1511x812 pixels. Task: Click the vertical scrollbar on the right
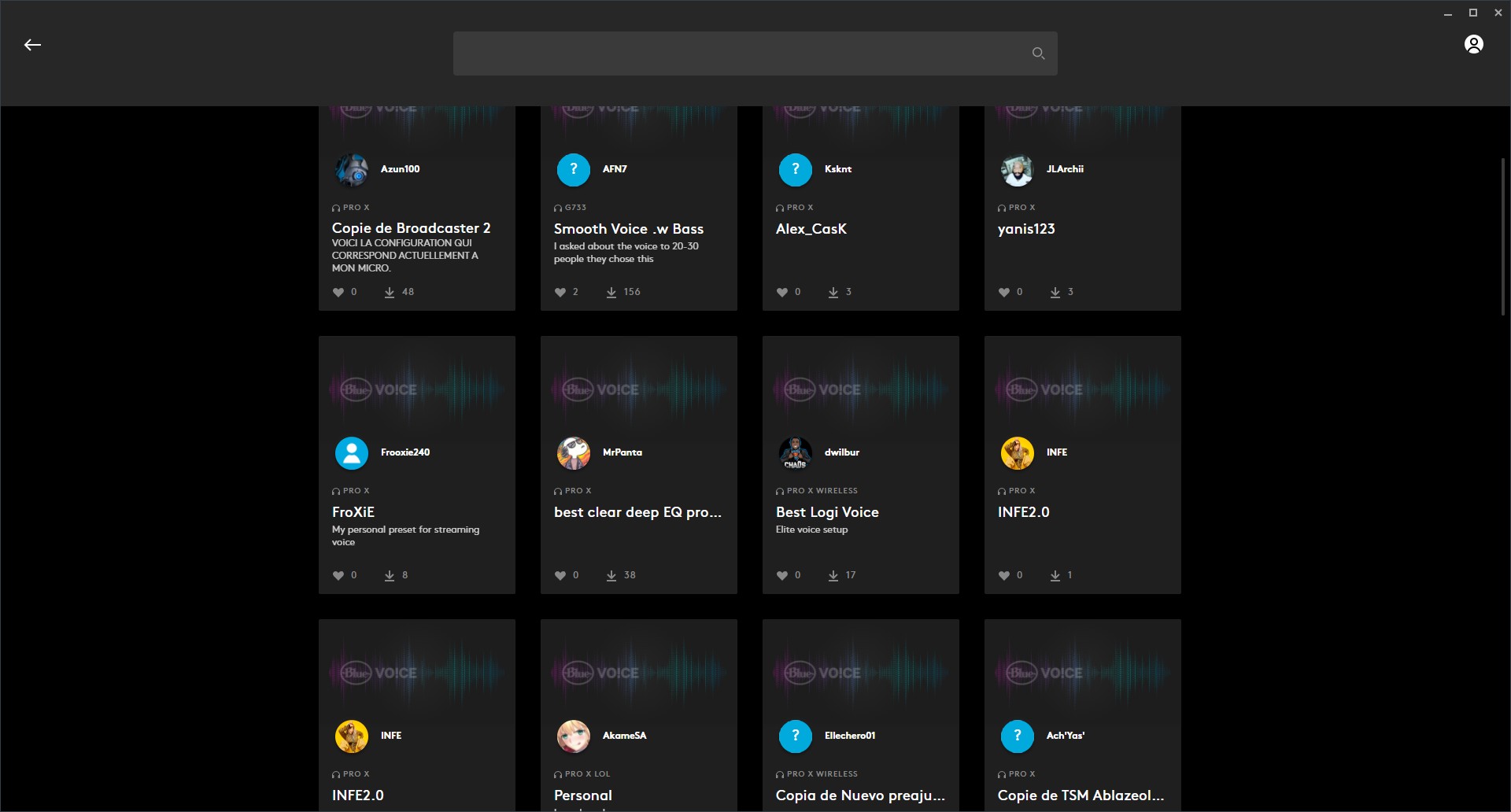1502,236
